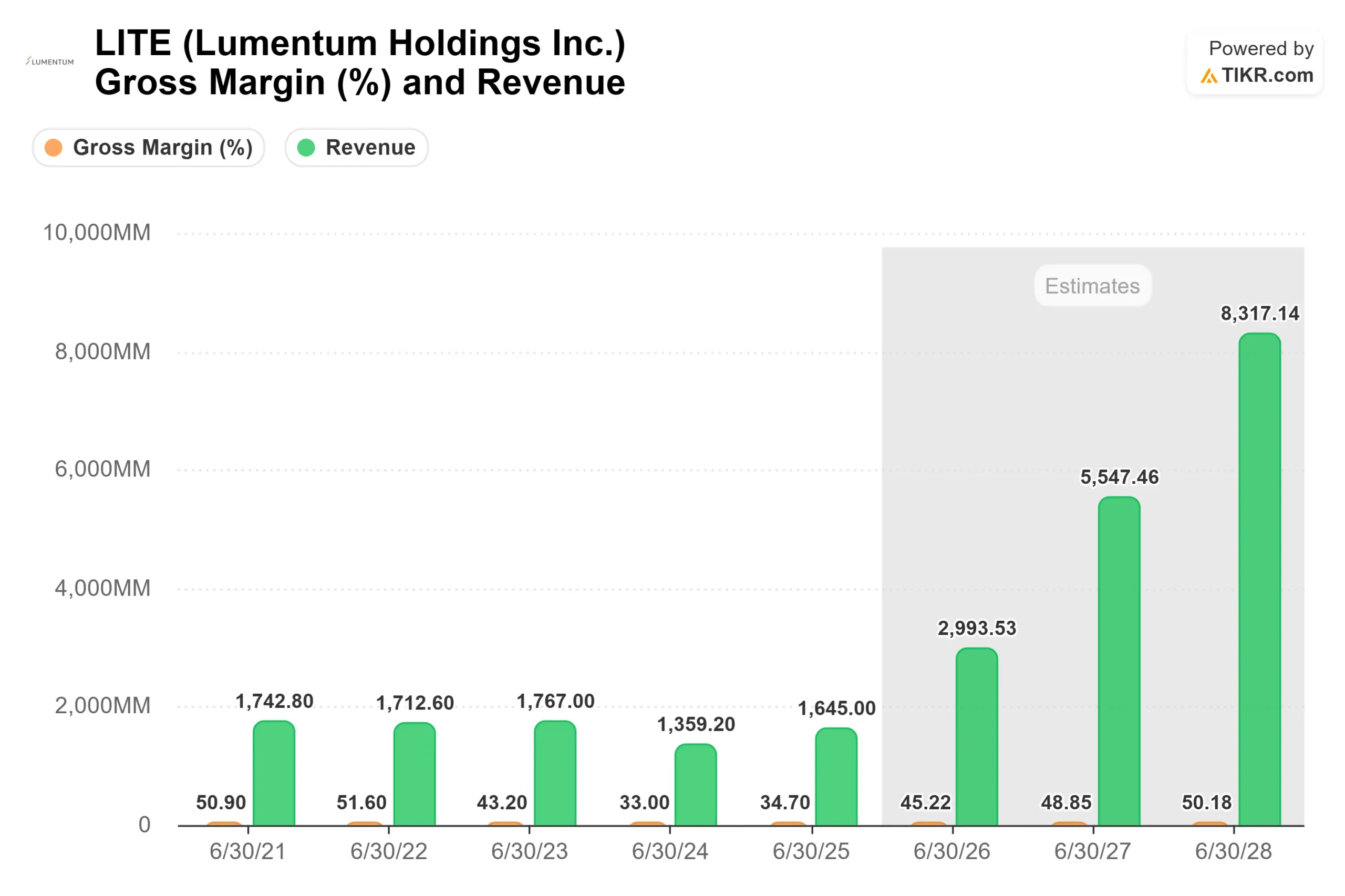
Task: Select the 6/30/23 revenue bar
Action: (555, 773)
